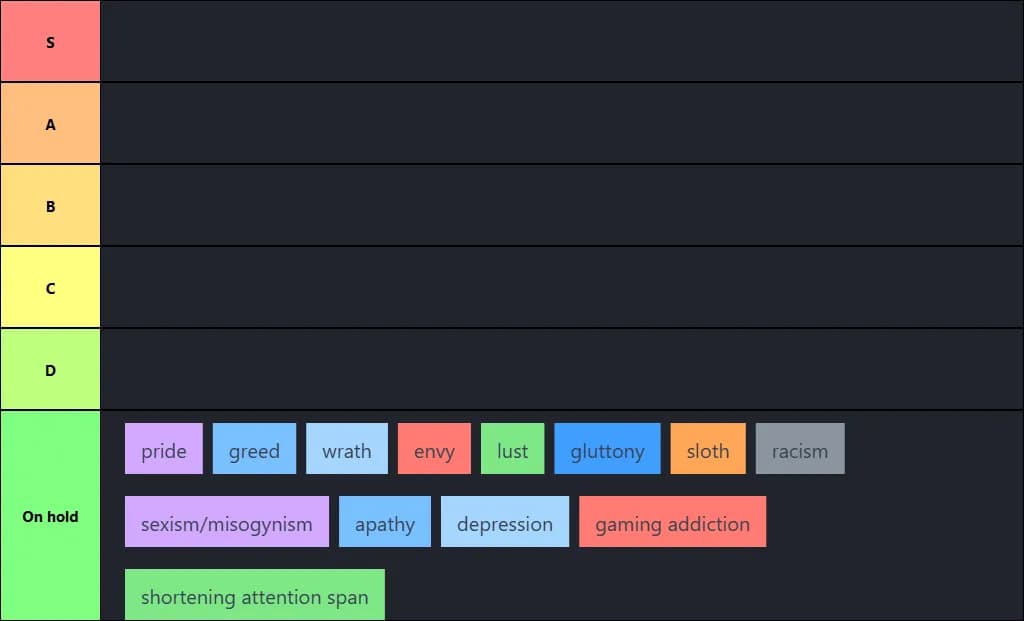Select the green lust tile

tap(512, 449)
